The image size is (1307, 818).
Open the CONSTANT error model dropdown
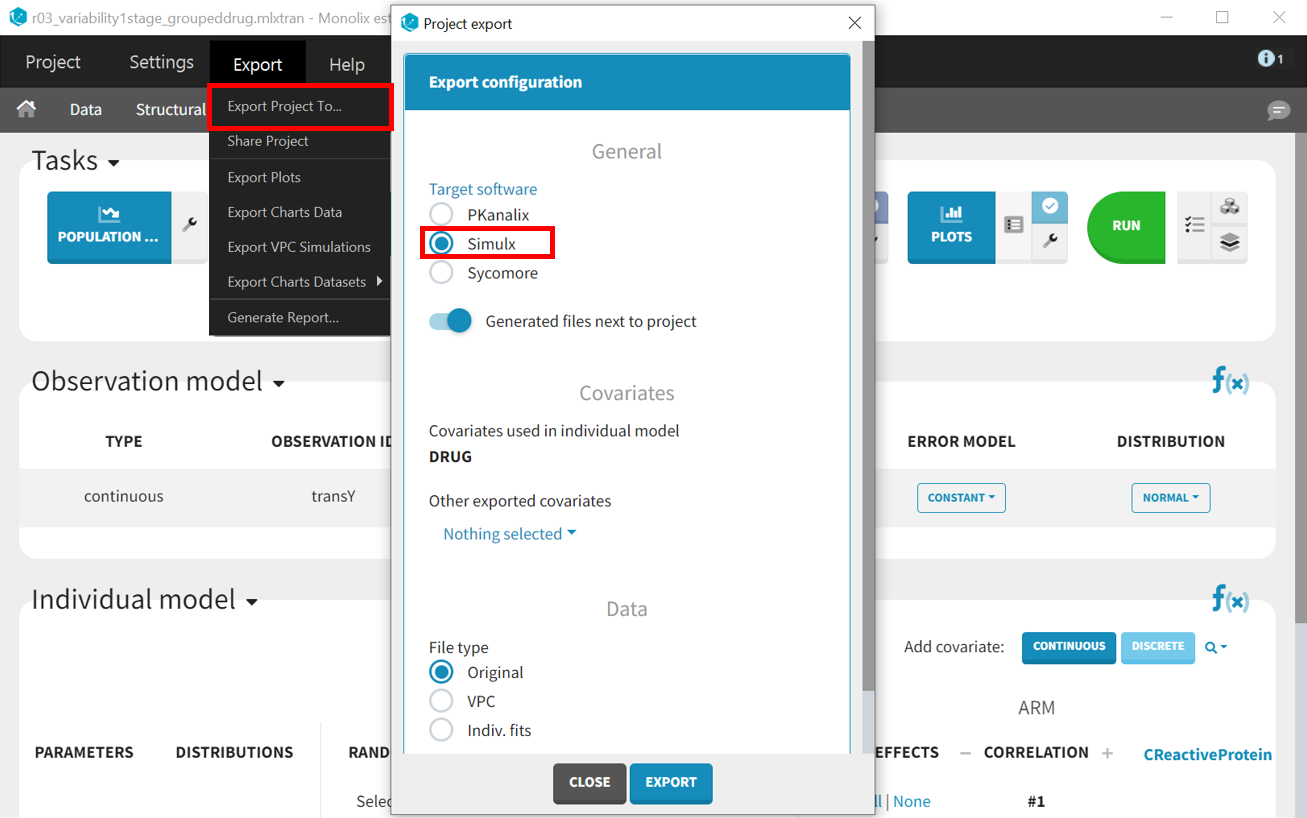[x=961, y=497]
